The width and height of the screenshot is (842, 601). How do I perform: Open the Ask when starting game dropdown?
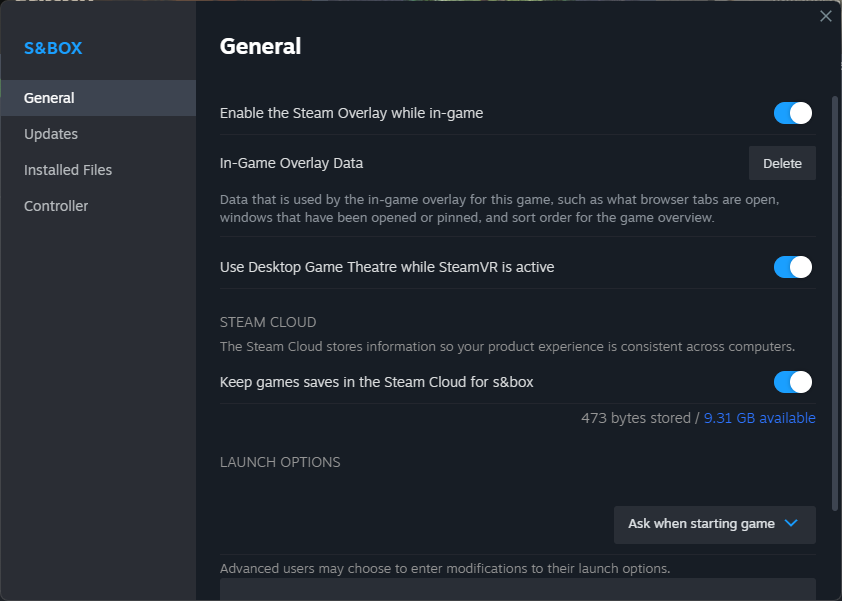pyautogui.click(x=714, y=524)
